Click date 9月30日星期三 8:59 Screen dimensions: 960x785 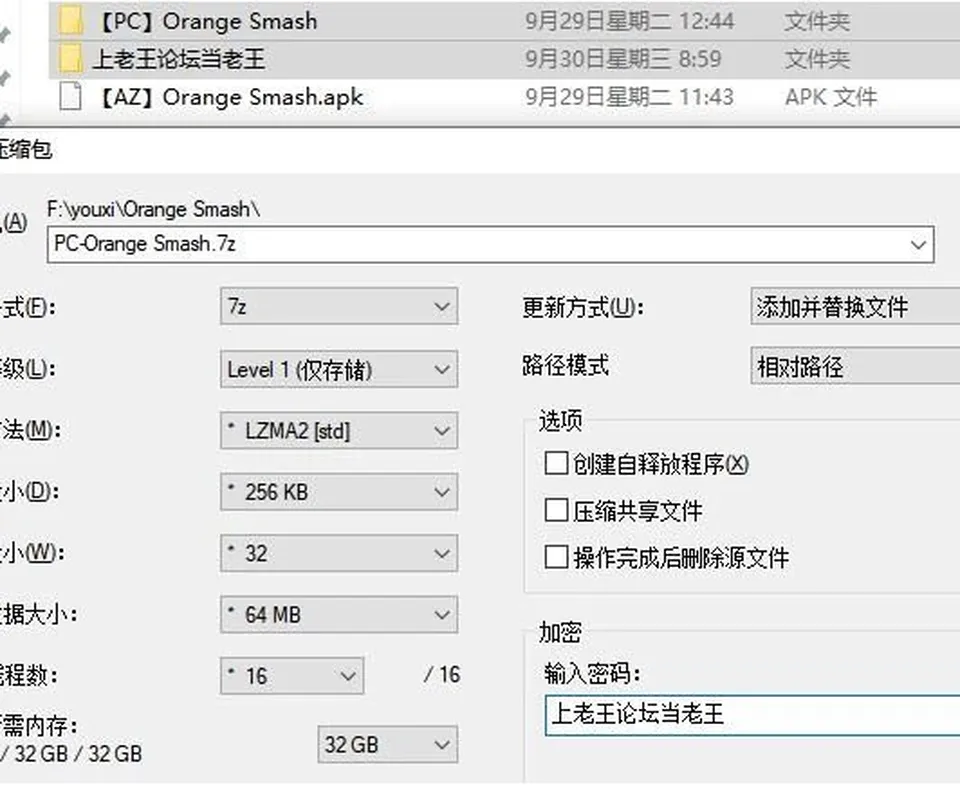(623, 59)
